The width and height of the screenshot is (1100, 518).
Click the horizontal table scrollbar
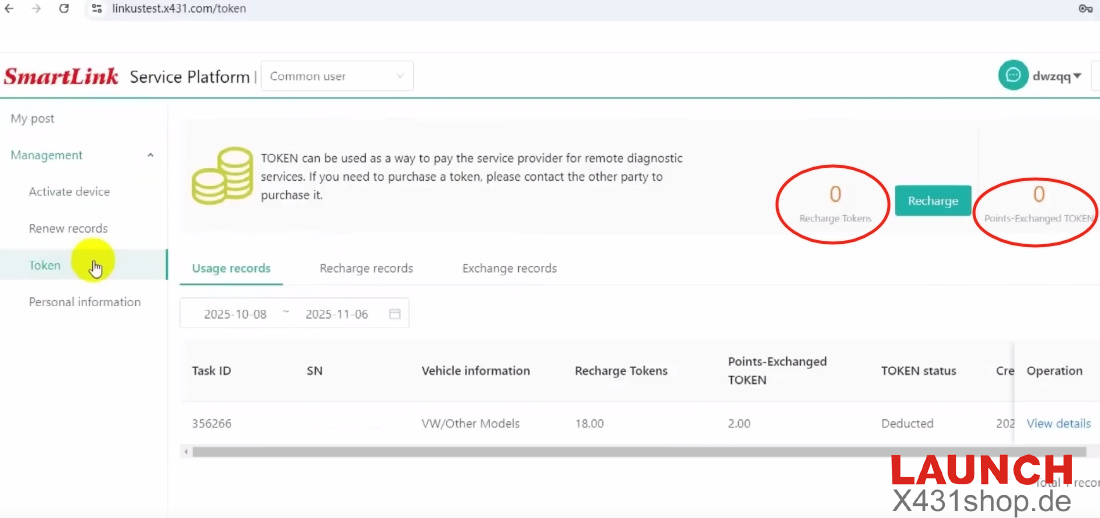[x=600, y=452]
